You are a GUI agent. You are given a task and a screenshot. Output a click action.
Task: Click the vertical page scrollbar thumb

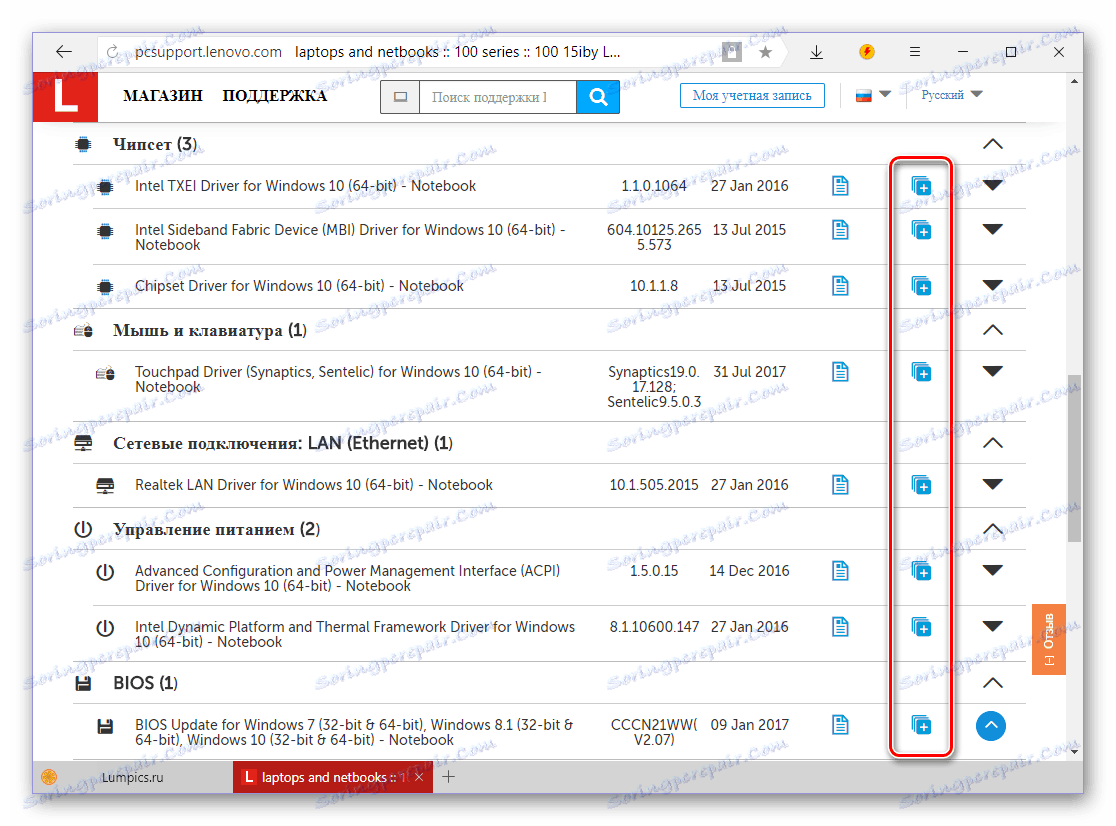pyautogui.click(x=1074, y=458)
